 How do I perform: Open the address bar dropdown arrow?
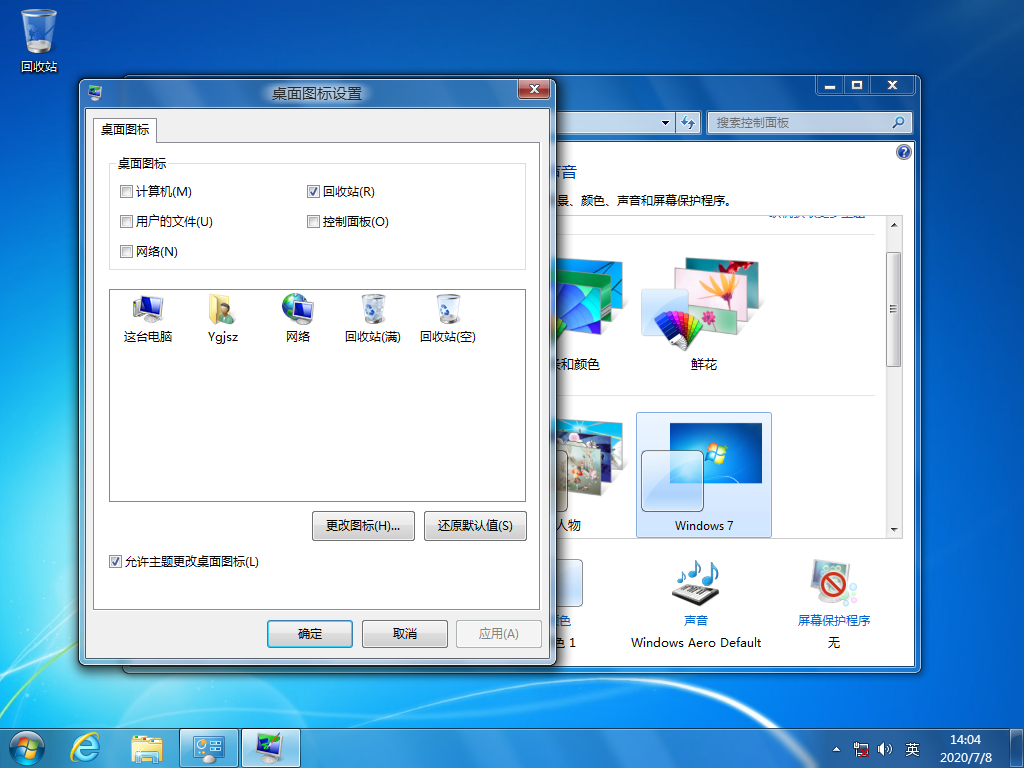[665, 122]
